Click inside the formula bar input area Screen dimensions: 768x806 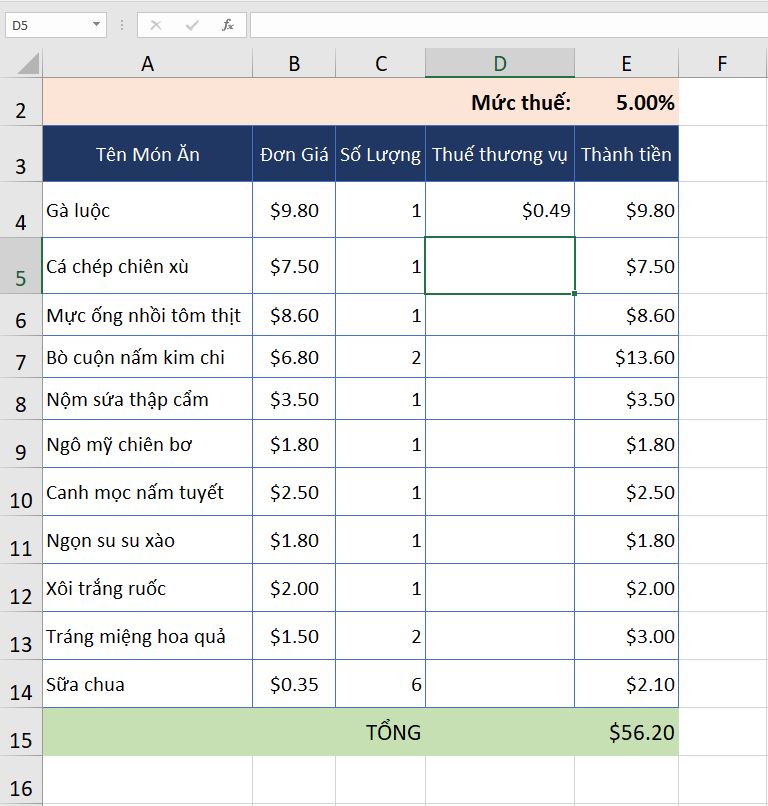(x=509, y=25)
